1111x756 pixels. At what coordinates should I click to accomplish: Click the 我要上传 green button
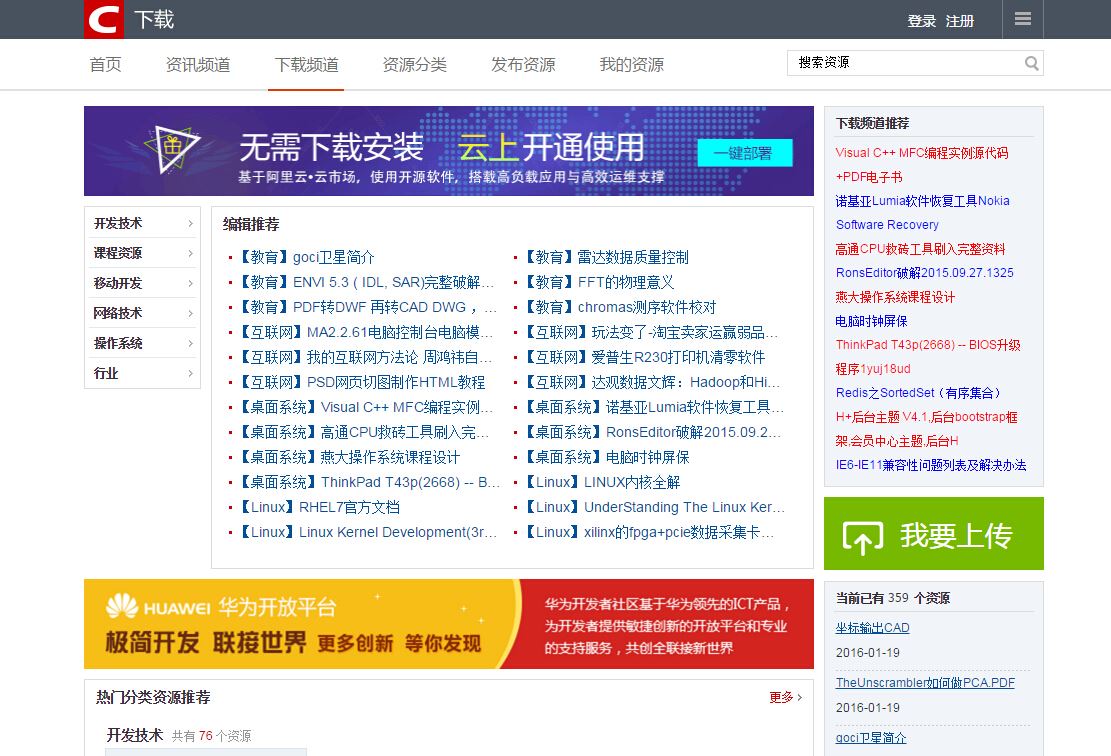pos(933,534)
